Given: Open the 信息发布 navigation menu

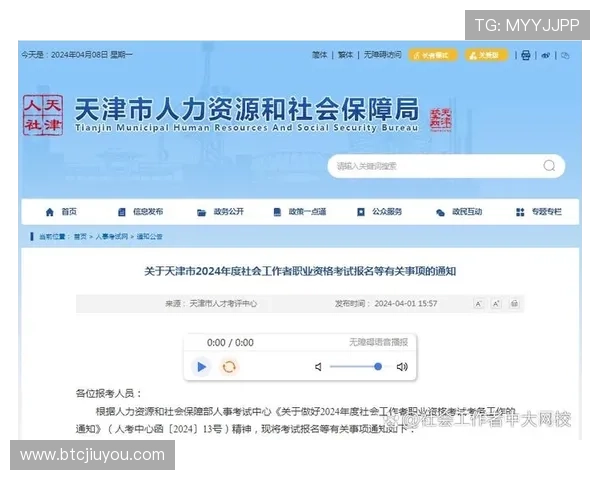Looking at the screenshot, I should point(140,212).
